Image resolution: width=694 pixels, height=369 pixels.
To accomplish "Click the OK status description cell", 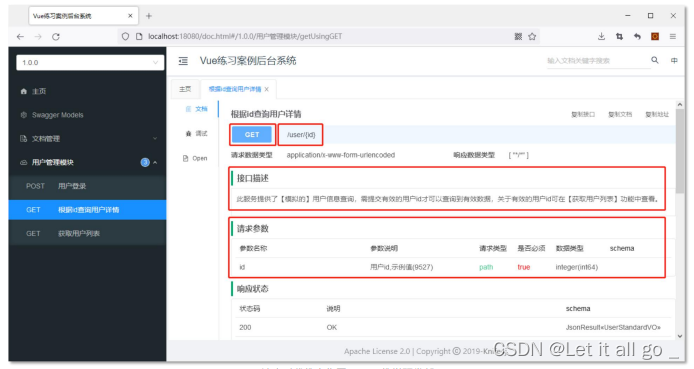I will (x=332, y=327).
